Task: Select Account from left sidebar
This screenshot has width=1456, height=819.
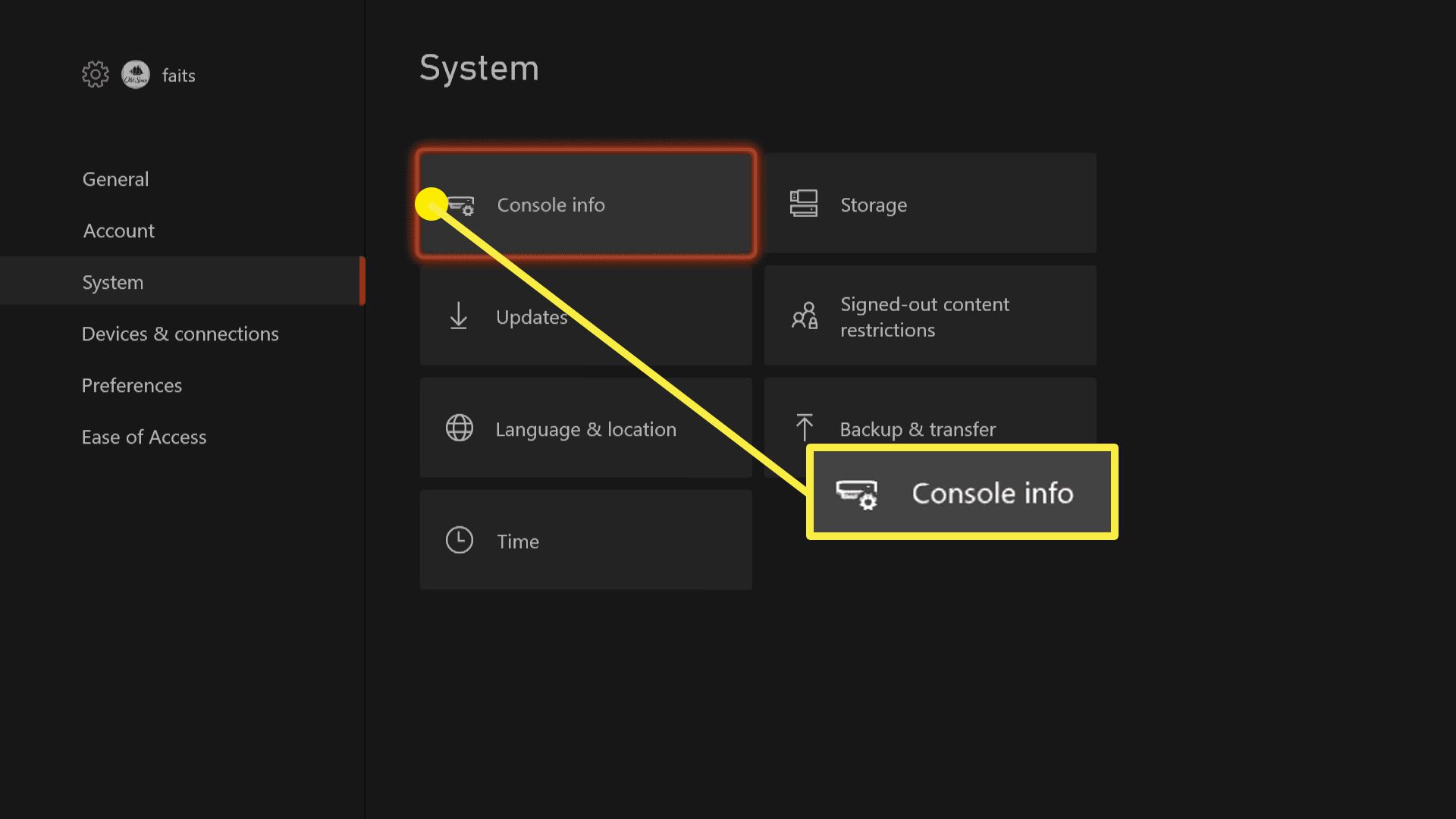Action: coord(117,230)
